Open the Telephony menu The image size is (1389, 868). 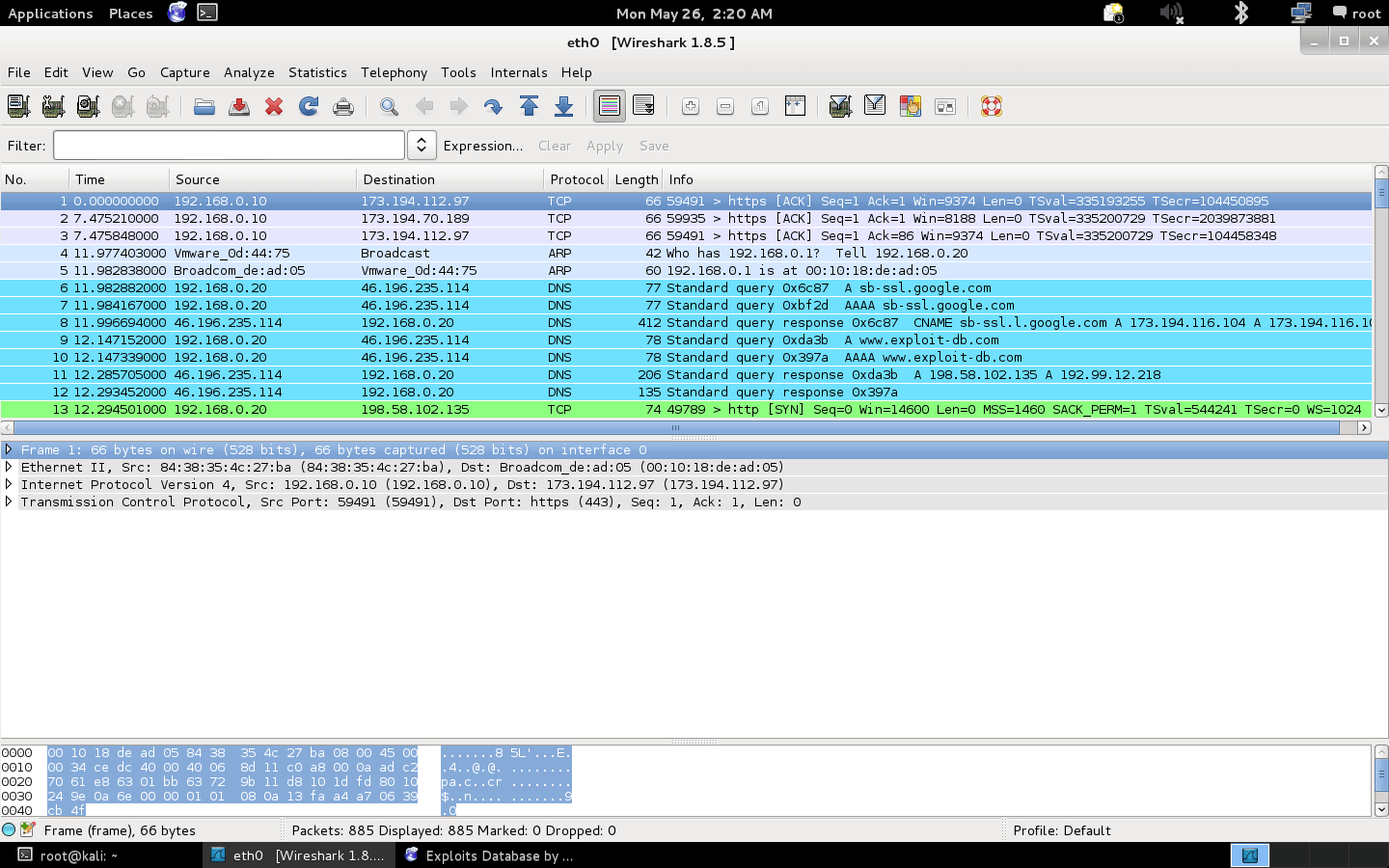[394, 72]
